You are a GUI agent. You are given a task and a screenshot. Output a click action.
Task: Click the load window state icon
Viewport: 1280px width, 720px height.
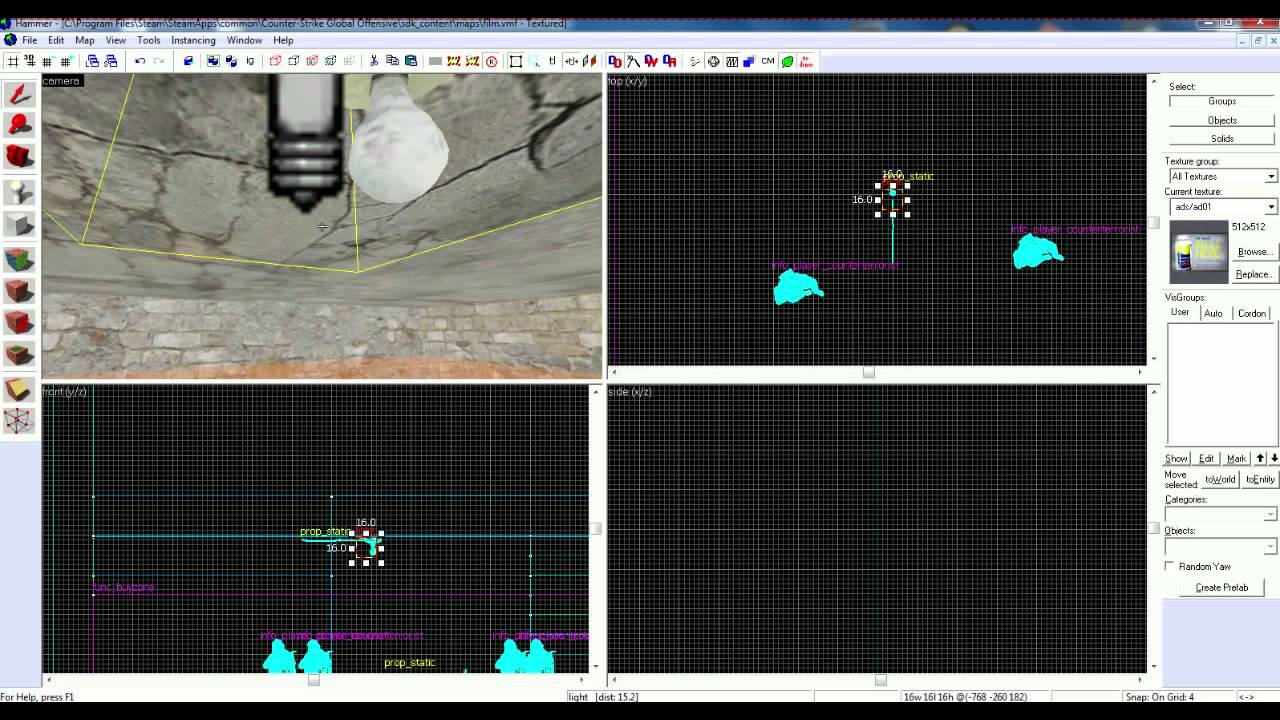coord(92,61)
